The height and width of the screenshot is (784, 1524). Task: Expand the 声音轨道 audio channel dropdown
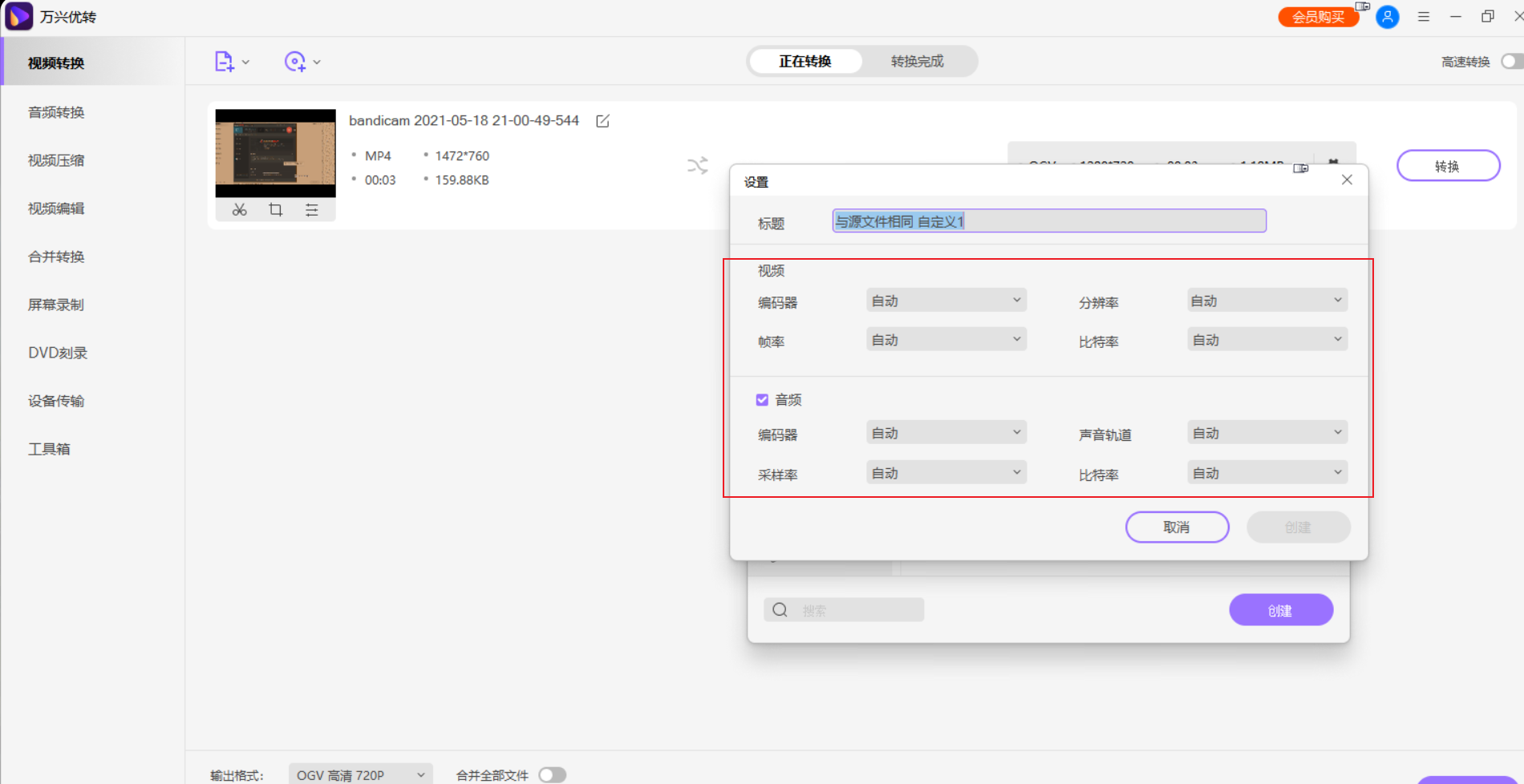coord(1267,433)
